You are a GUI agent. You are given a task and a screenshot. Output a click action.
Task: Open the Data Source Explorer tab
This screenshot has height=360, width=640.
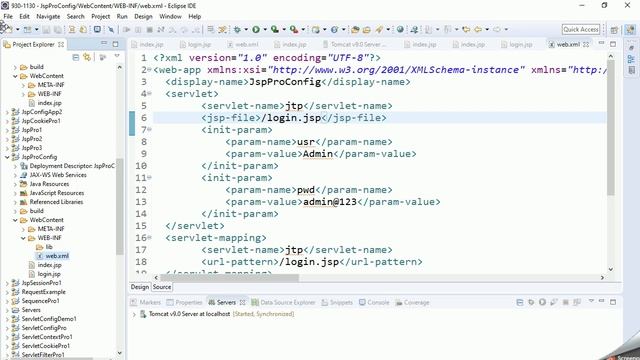(x=283, y=302)
